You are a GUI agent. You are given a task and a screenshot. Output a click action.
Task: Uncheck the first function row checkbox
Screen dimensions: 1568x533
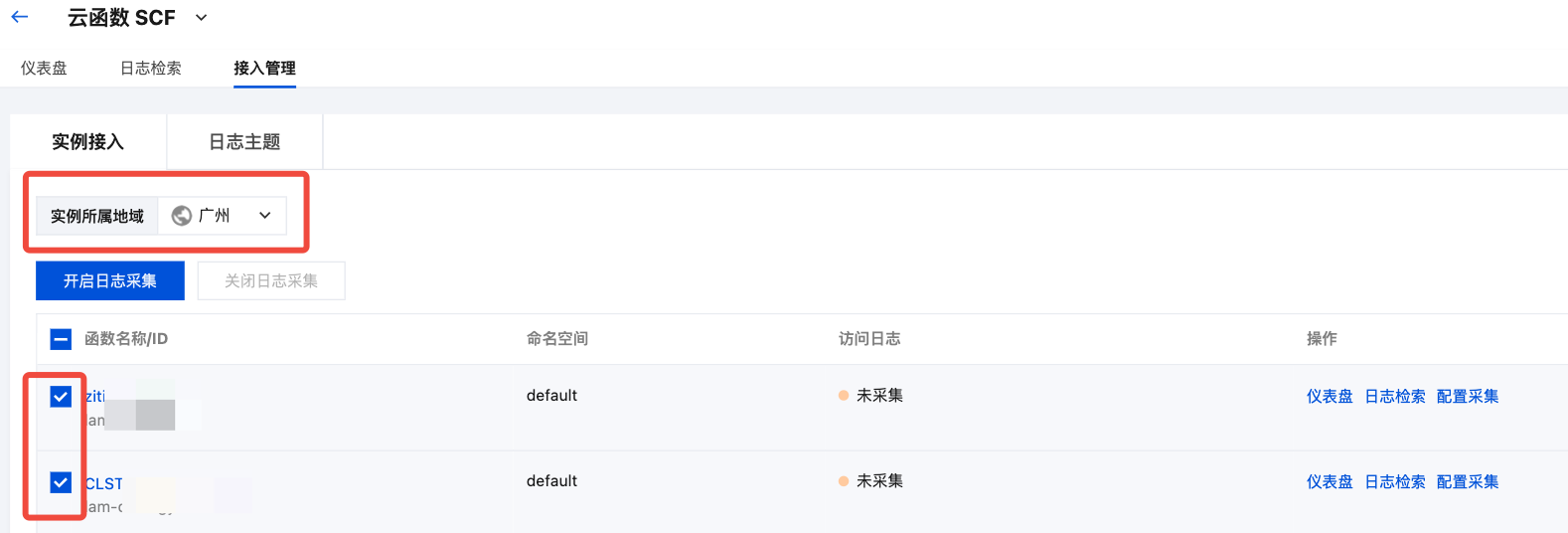(x=61, y=397)
